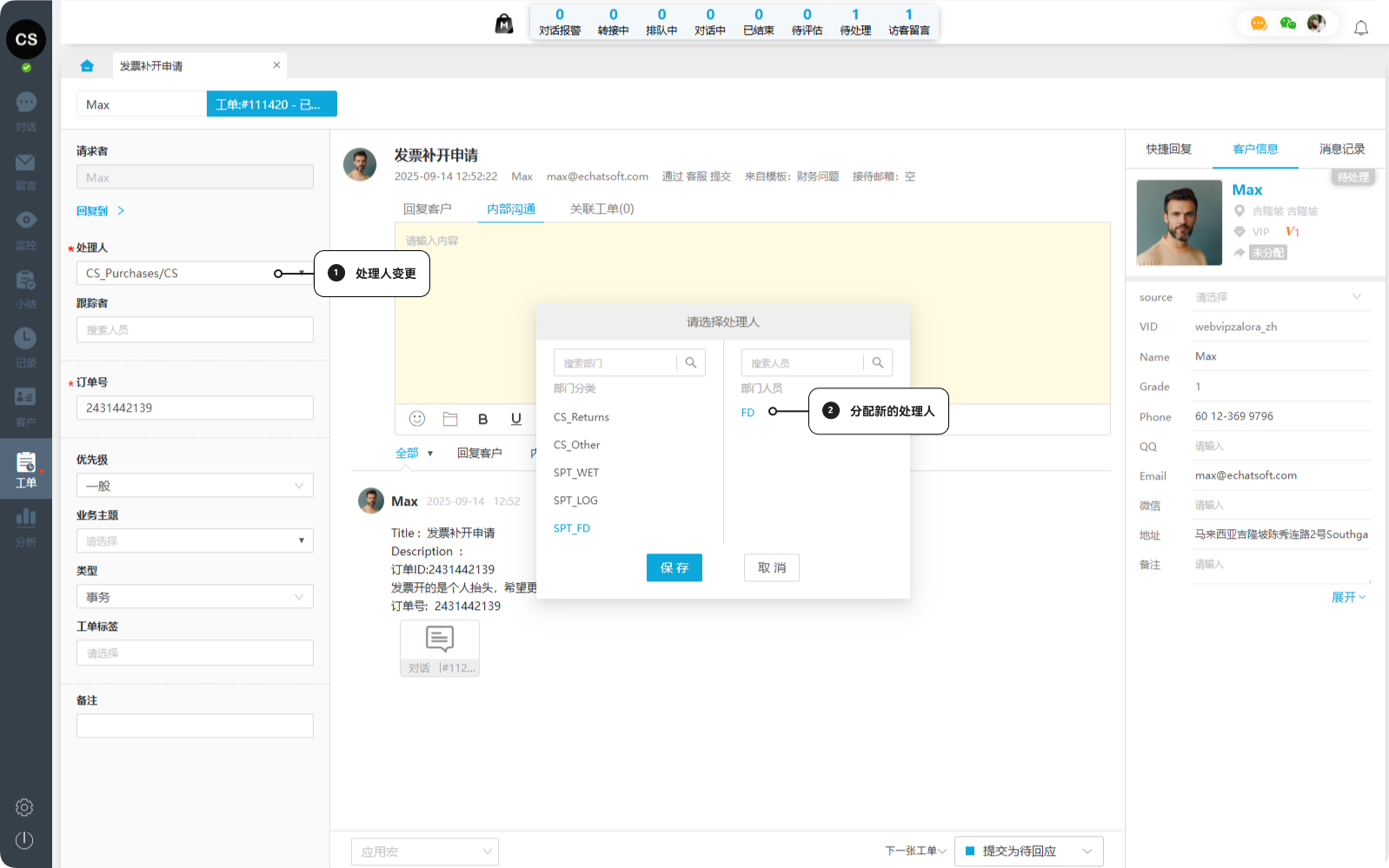The height and width of the screenshot is (868, 1389).
Task: Click the 搜索人员 search field
Action: (803, 363)
